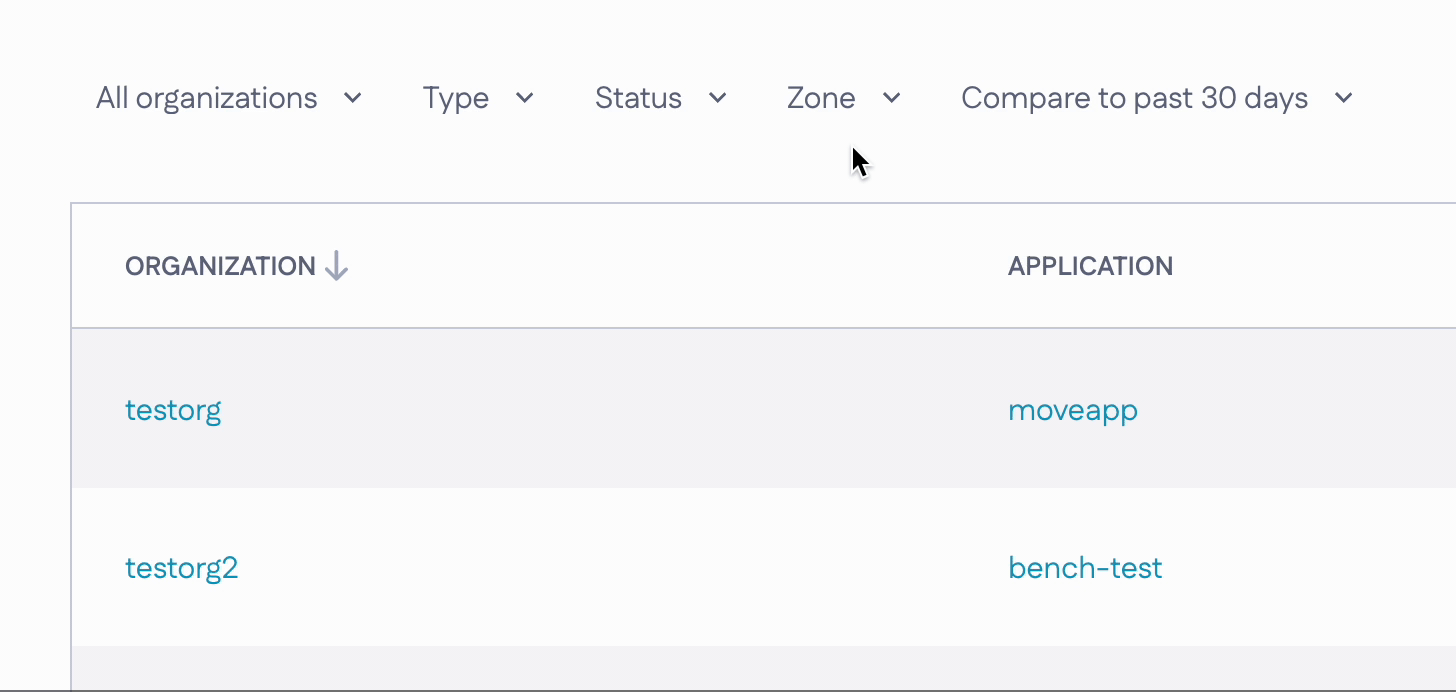Open the testorg organization link
This screenshot has height=692, width=1456.
click(173, 410)
